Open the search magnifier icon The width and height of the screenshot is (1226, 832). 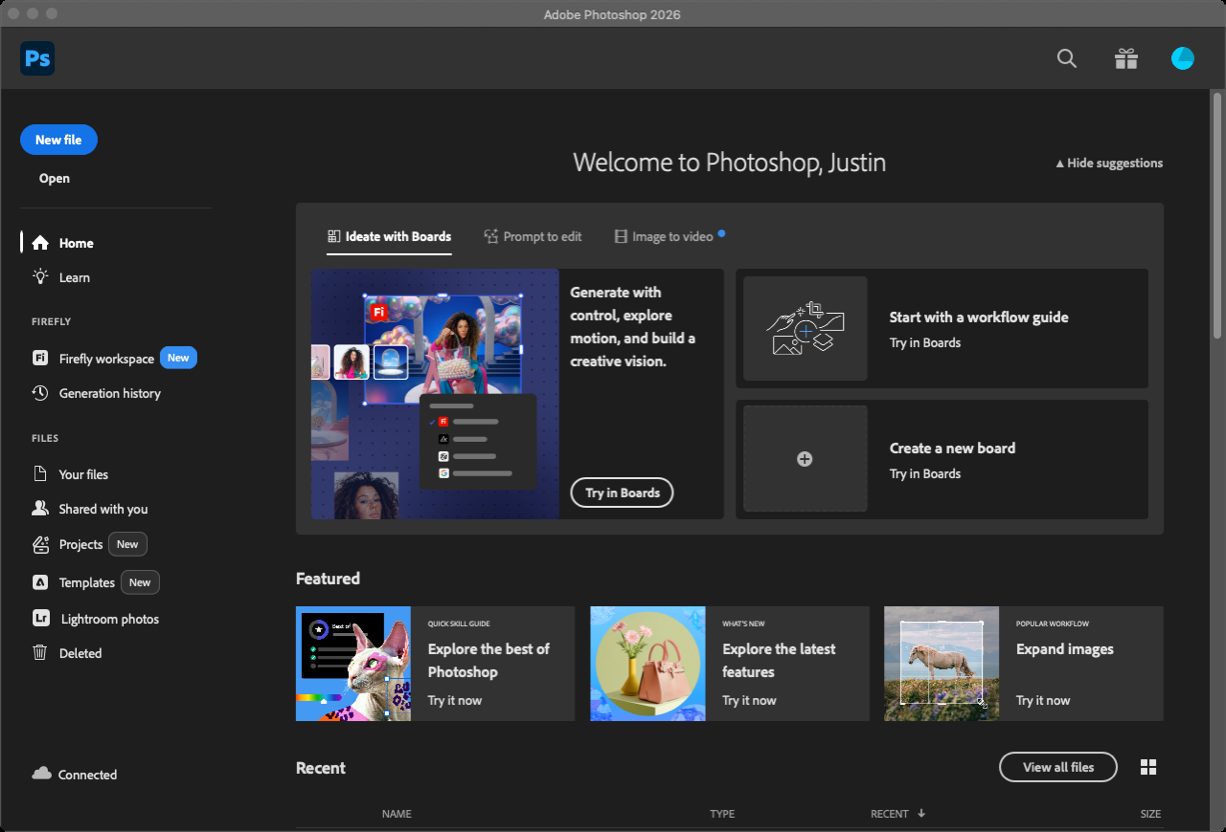(x=1067, y=59)
